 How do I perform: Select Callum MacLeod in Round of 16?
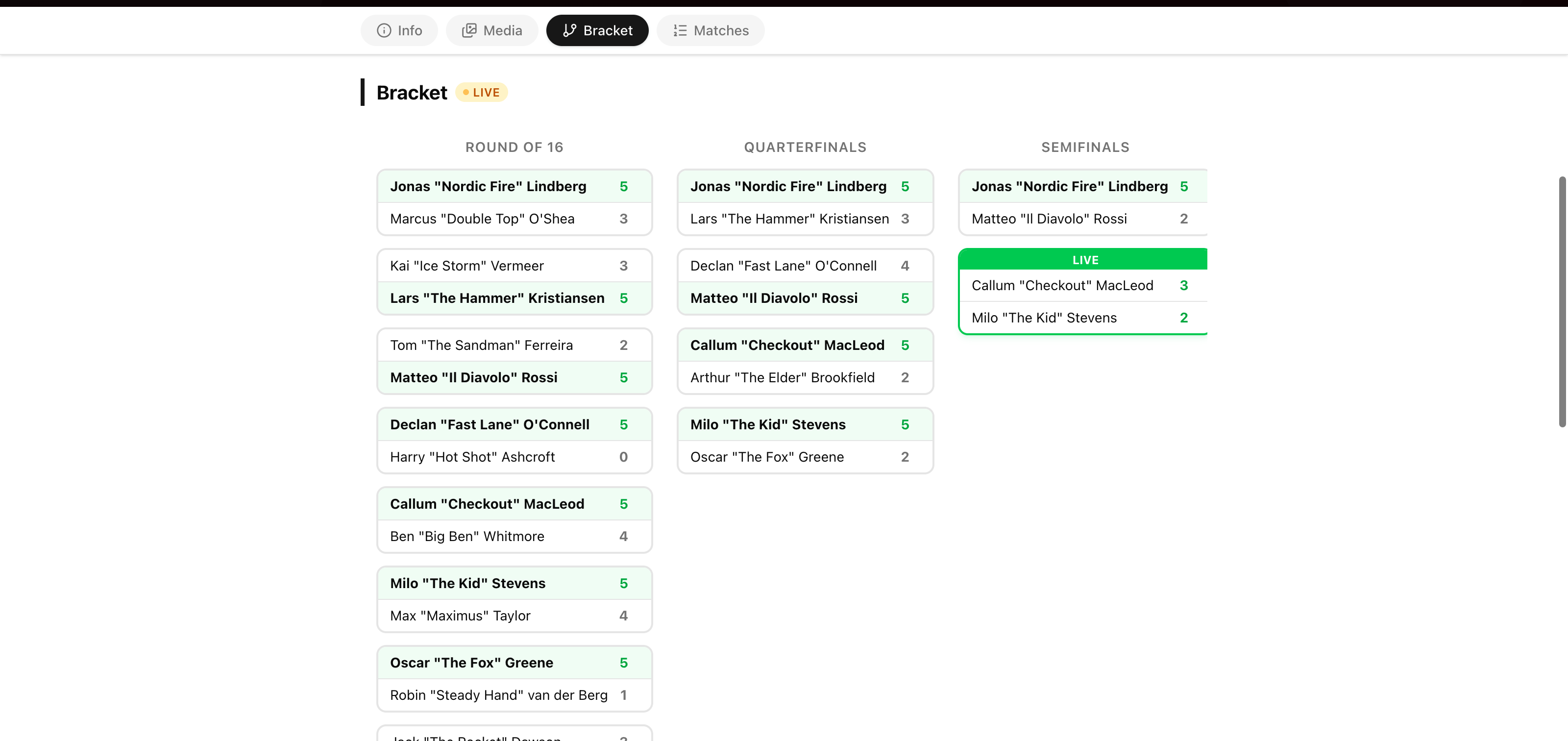coord(514,504)
